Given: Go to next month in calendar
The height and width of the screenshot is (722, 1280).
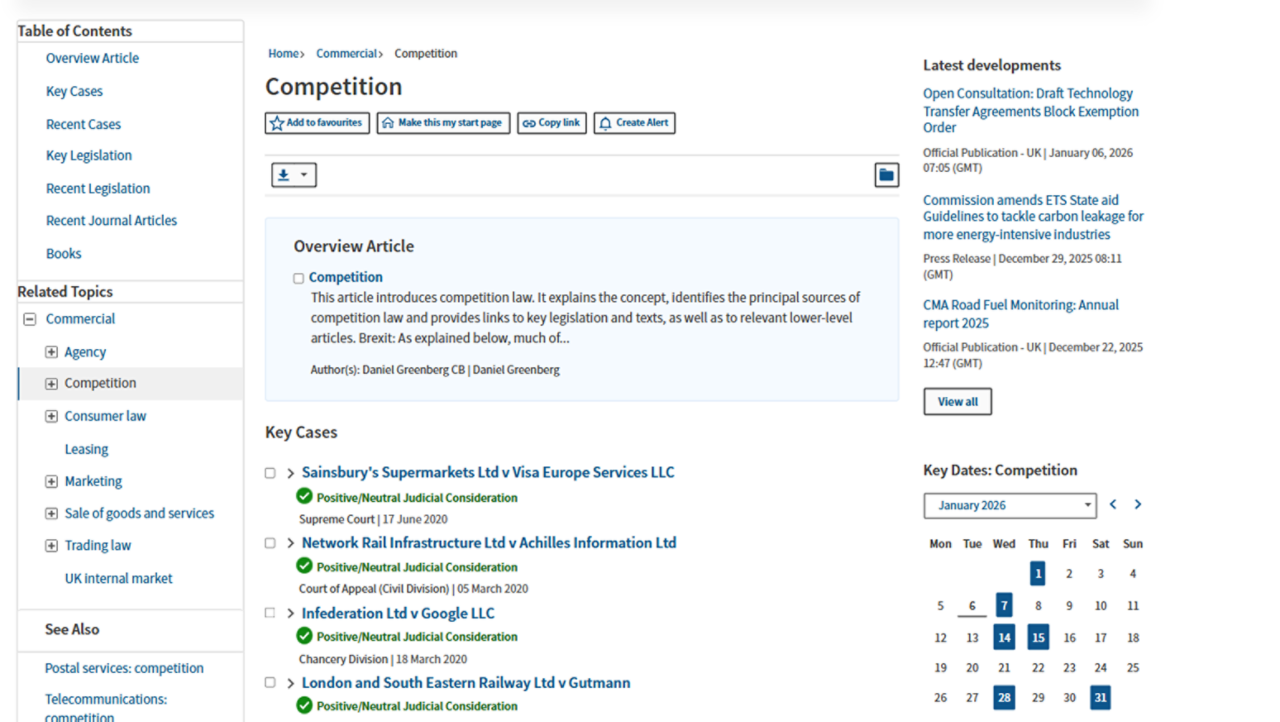Looking at the screenshot, I should pos(1138,505).
